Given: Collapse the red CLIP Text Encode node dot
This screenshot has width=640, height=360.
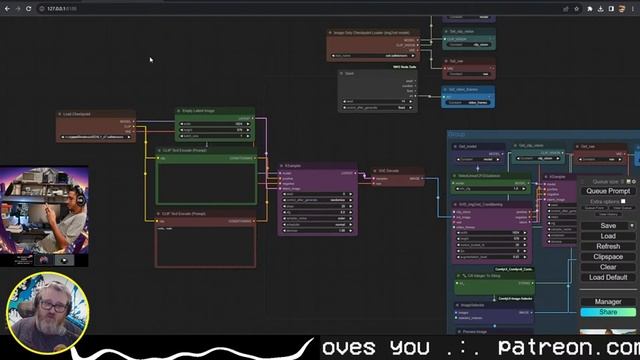Looking at the screenshot, I should click(x=159, y=213).
